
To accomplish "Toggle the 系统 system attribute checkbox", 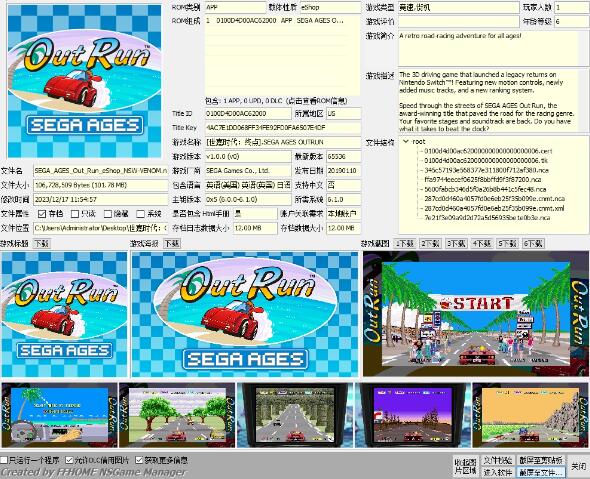I will [x=140, y=214].
